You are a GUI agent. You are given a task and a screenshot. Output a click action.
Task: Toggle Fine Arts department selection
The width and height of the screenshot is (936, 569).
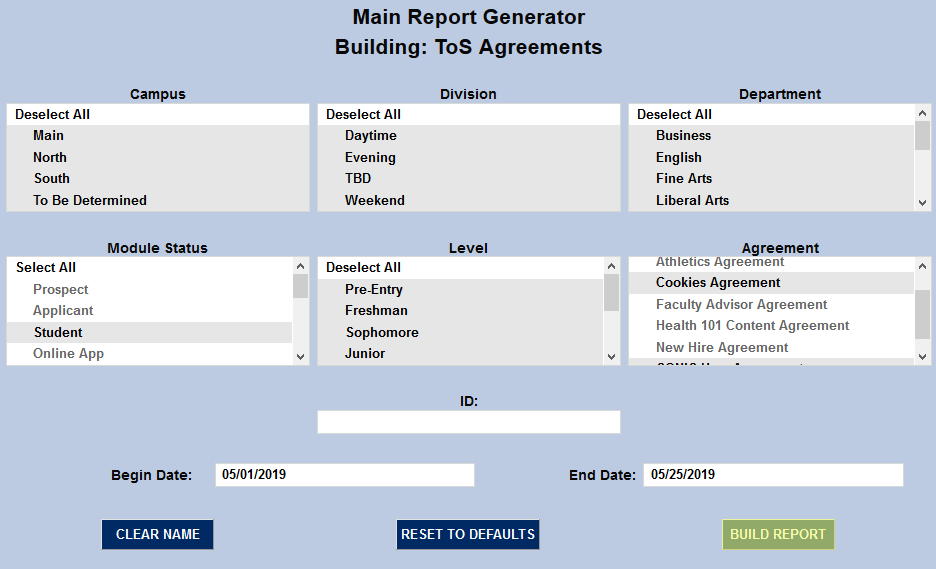pos(684,178)
